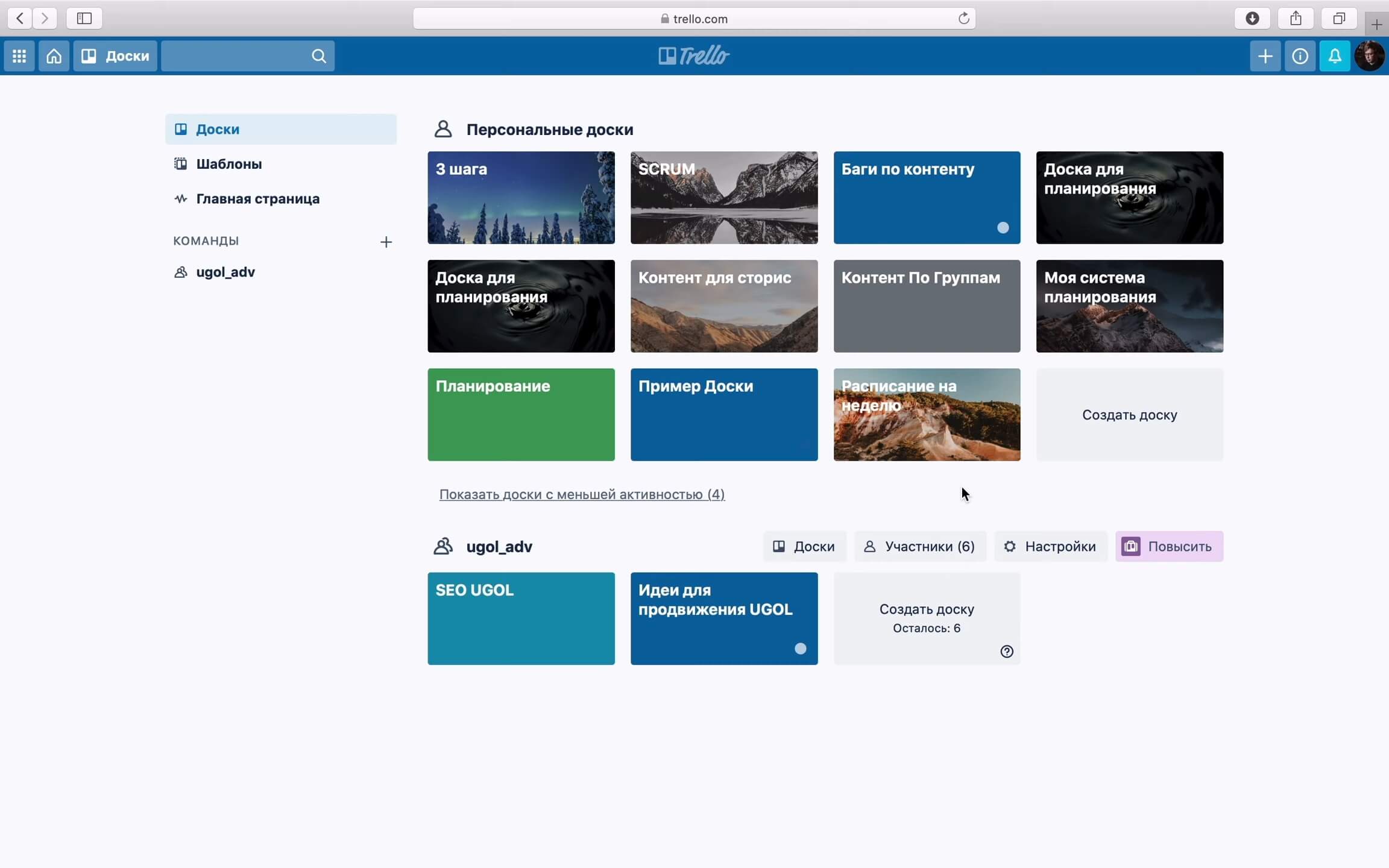Open the Баги по контенту board
Screen dimensions: 1389x868
927,198
